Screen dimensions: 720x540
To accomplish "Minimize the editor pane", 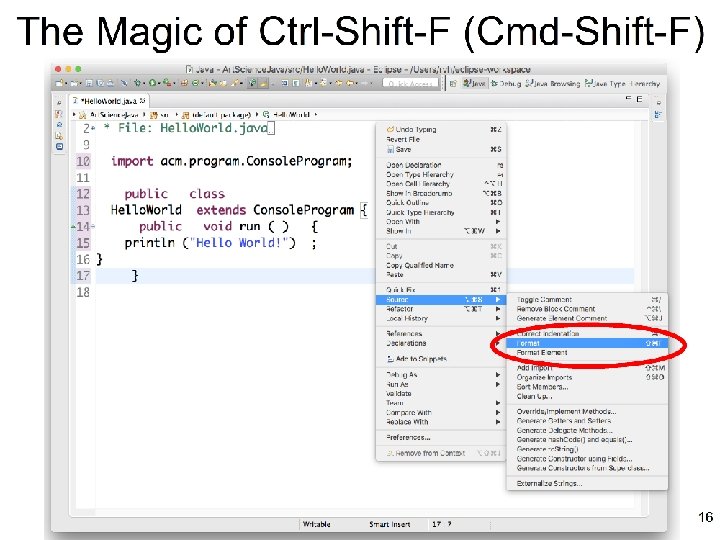I will pos(628,98).
